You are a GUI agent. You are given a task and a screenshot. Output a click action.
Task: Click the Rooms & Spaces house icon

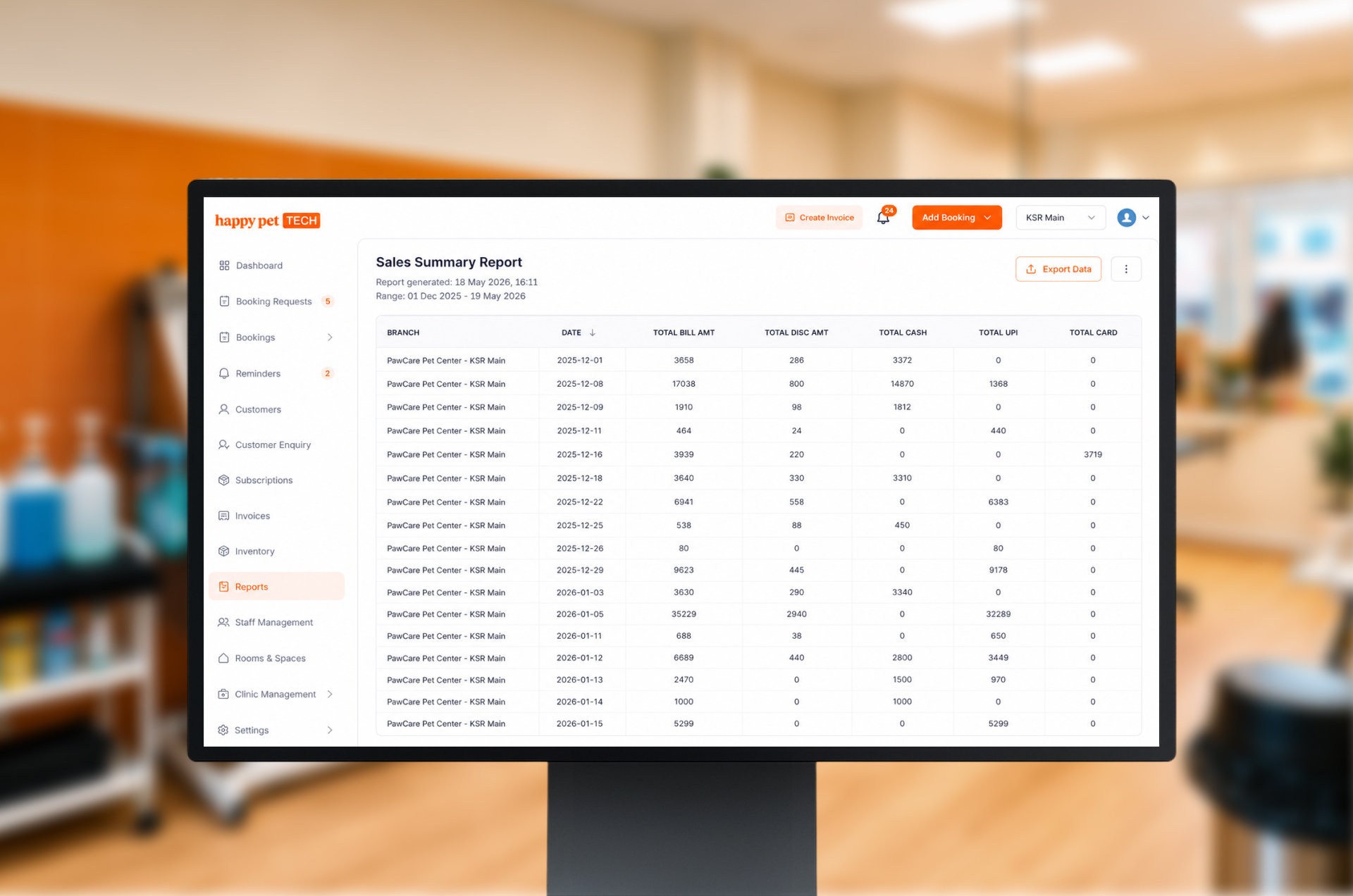click(223, 658)
